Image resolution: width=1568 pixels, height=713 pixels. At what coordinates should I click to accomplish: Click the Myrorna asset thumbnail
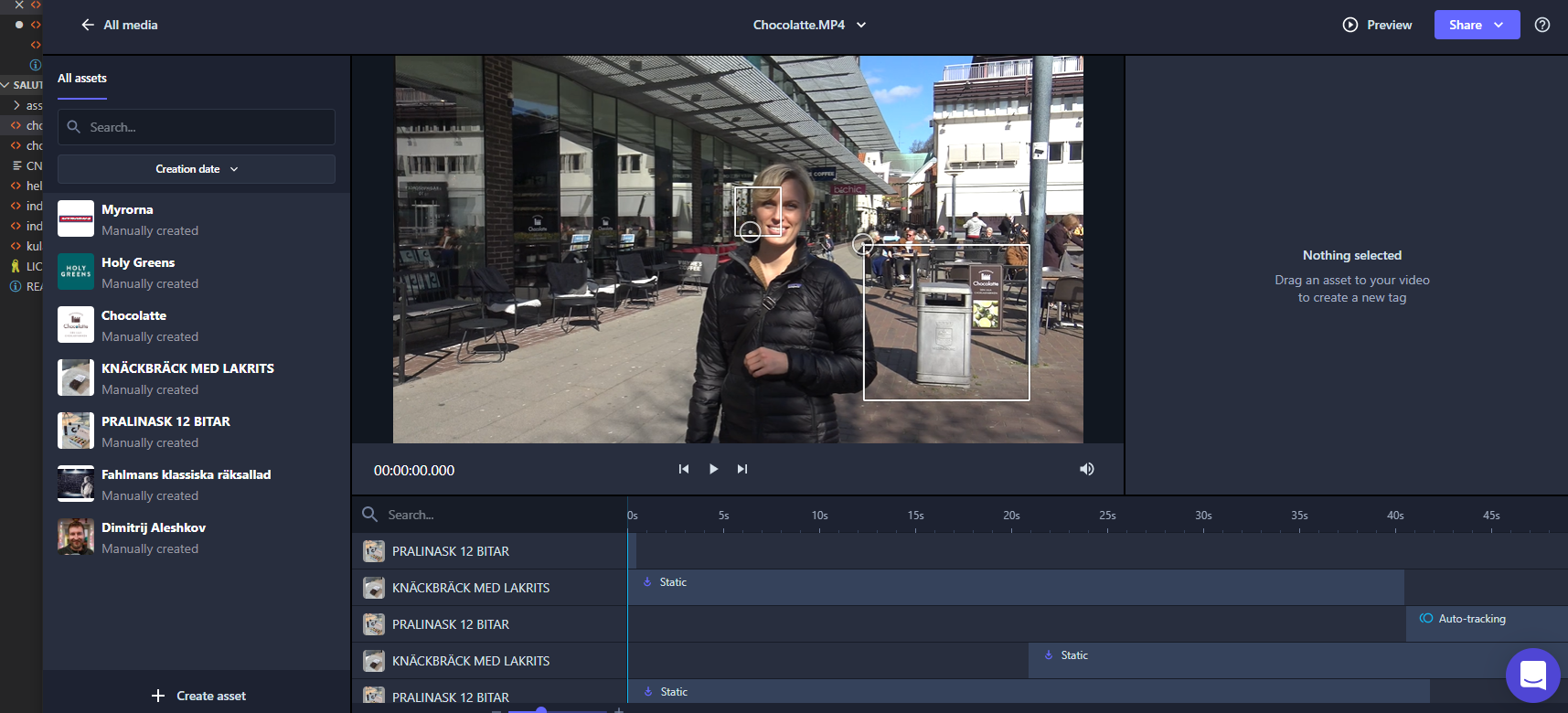(x=76, y=218)
